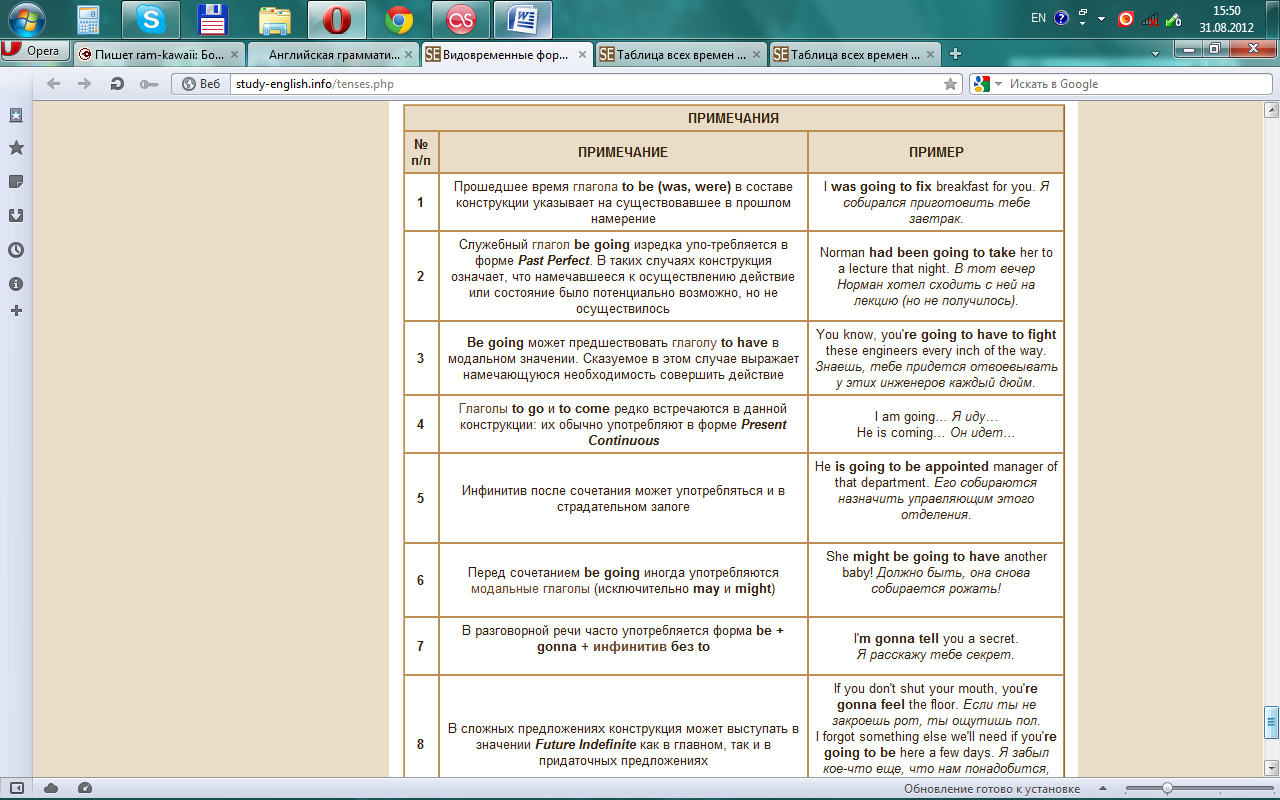Screen dimensions: 1280x800
Task: Click the floppy disk taskbar icon
Action: (212, 19)
